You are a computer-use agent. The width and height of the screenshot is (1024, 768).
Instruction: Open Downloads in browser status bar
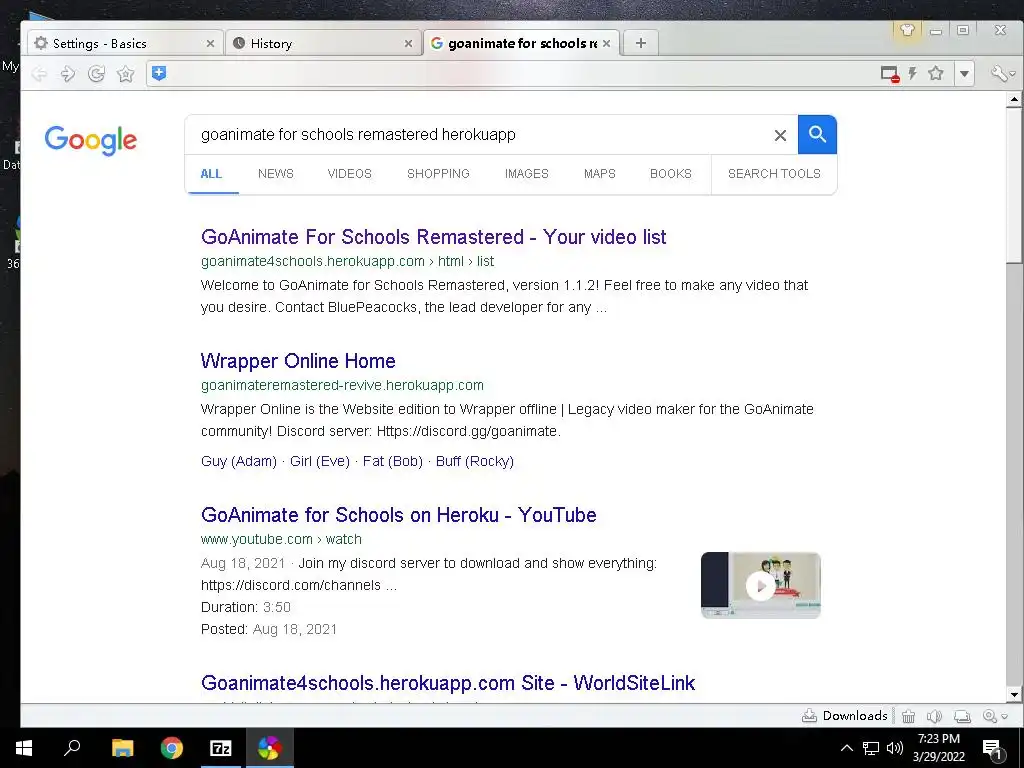pos(844,716)
